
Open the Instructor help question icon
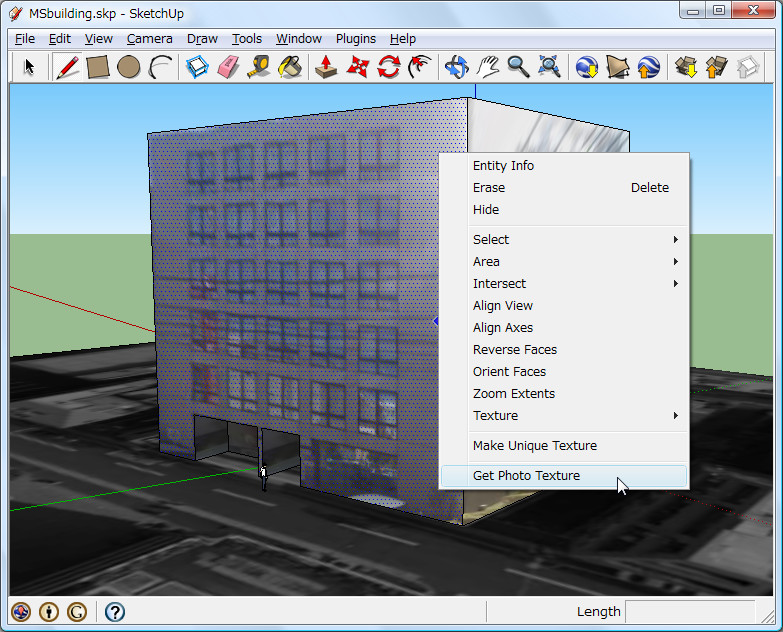(x=115, y=612)
